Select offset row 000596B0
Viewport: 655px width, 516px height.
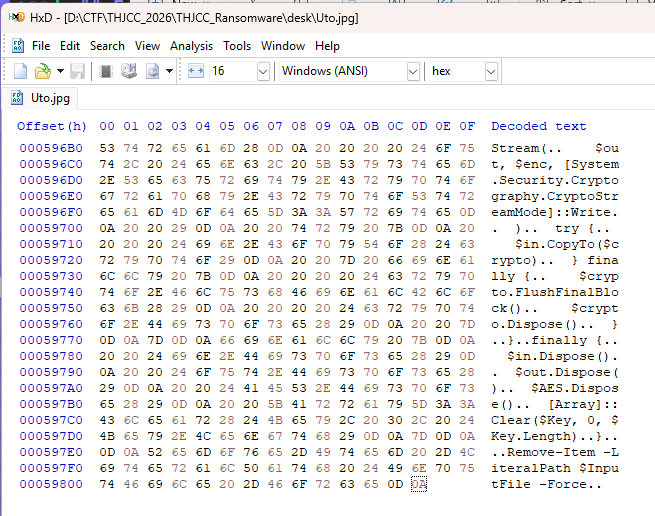[x=51, y=148]
